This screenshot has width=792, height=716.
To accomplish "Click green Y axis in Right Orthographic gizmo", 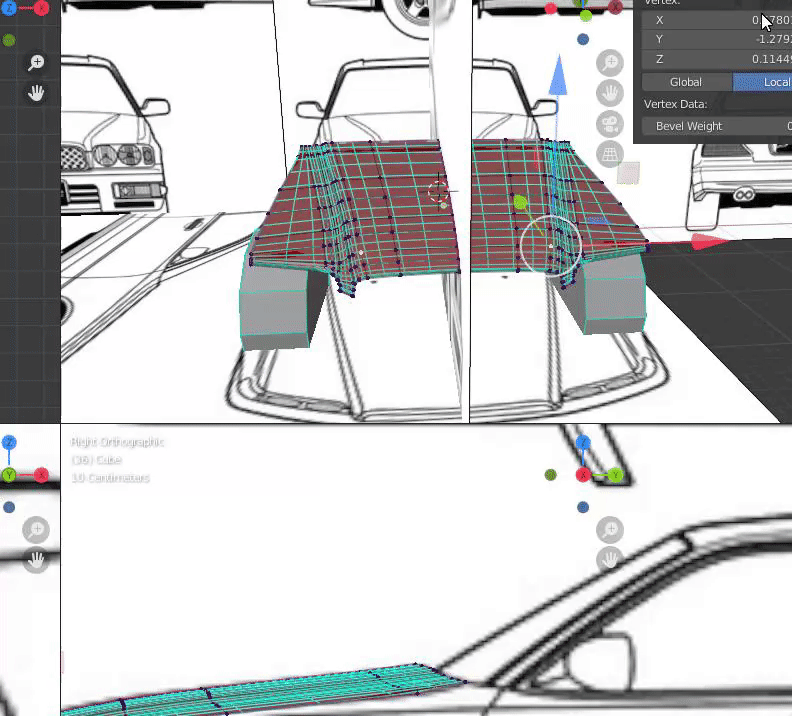I will 615,475.
